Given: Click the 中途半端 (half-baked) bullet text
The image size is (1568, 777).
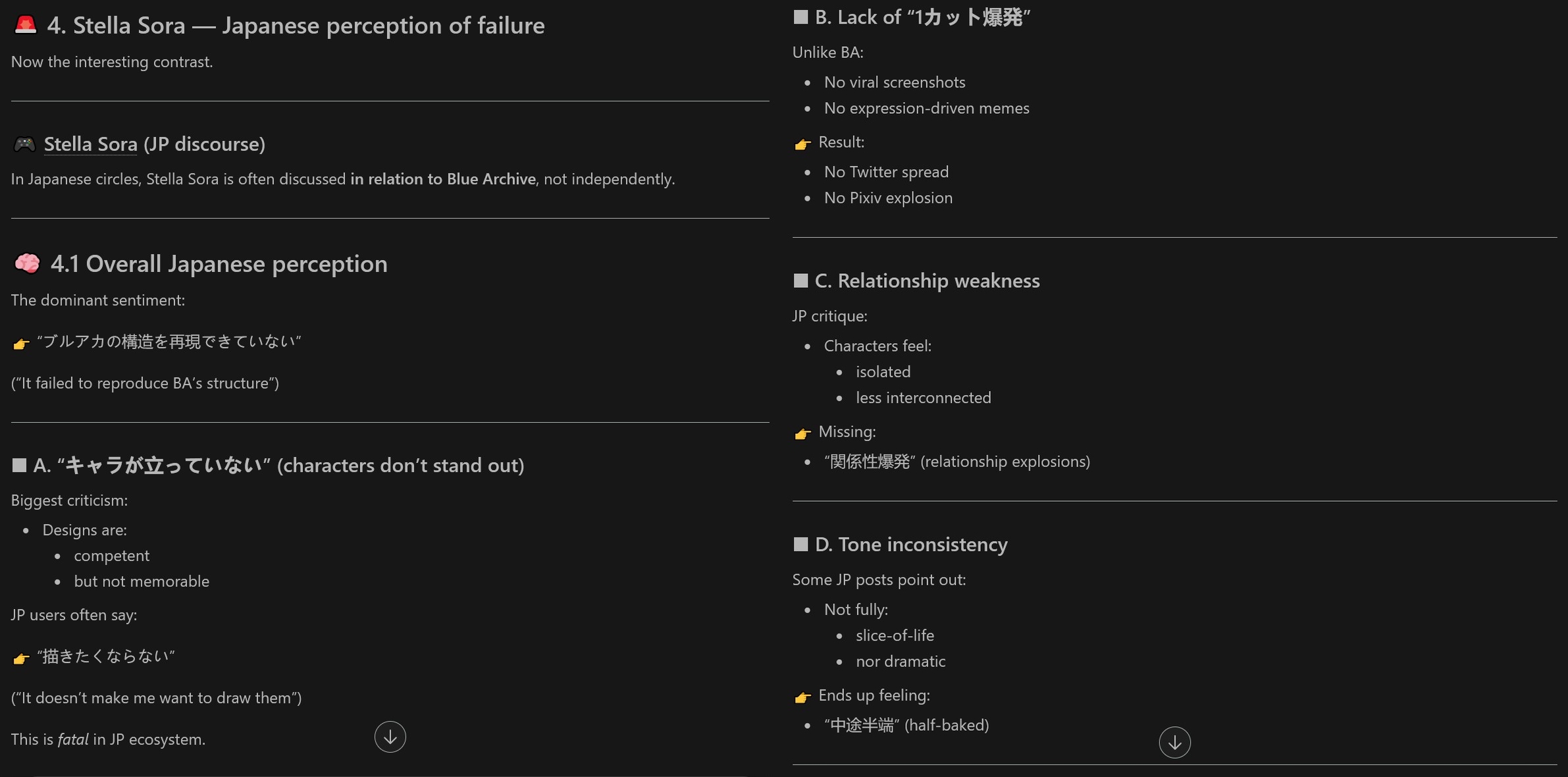Looking at the screenshot, I should pyautogui.click(x=906, y=725).
